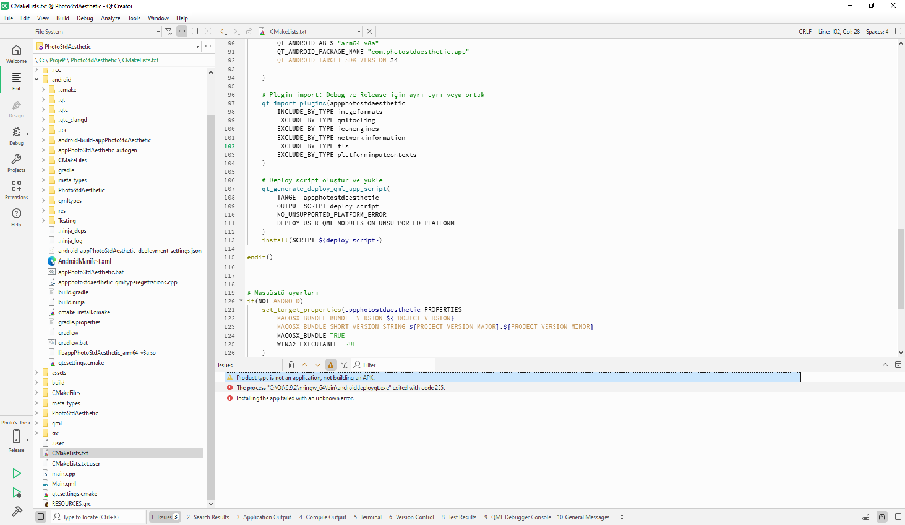This screenshot has height=525, width=905.
Task: Open the Help mode
Action: tap(16, 217)
